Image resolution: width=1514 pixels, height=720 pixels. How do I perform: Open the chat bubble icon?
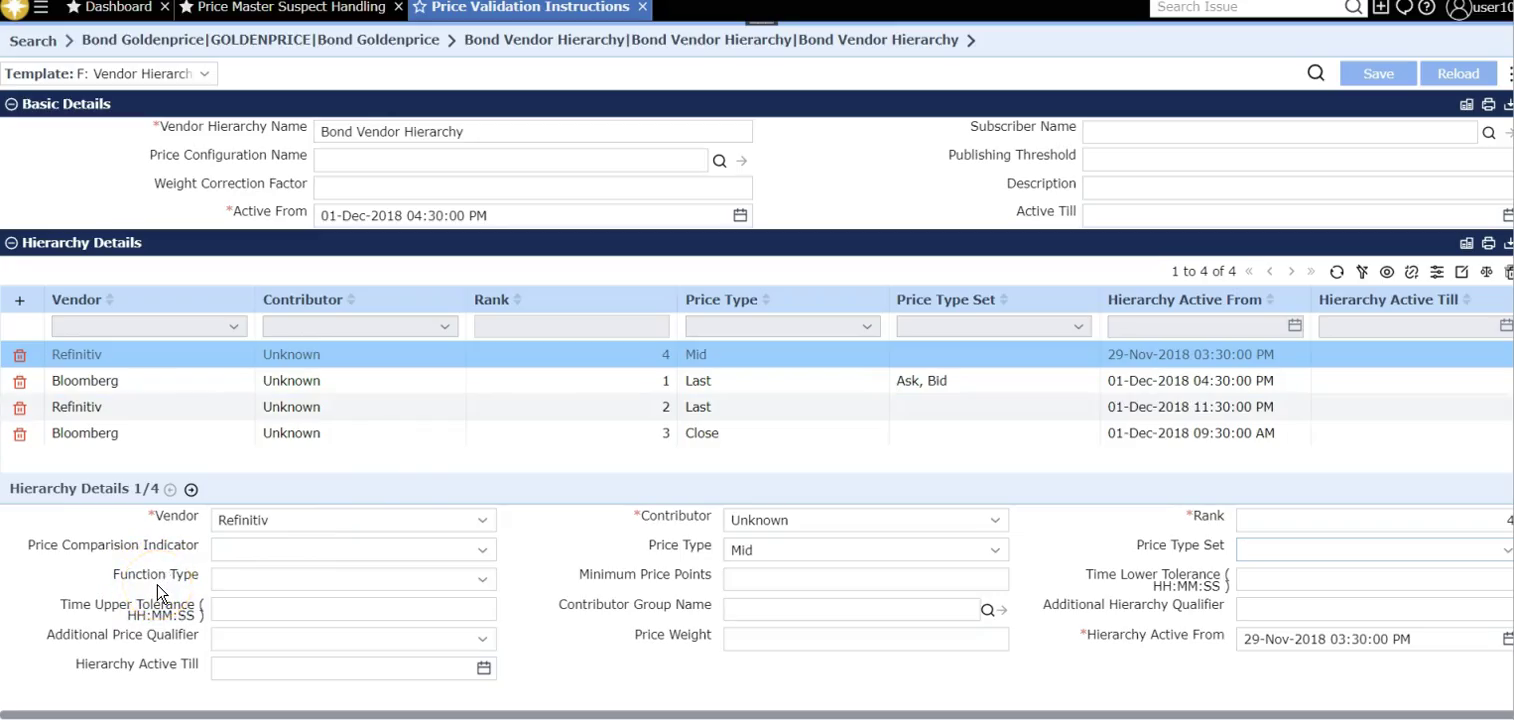(1404, 7)
